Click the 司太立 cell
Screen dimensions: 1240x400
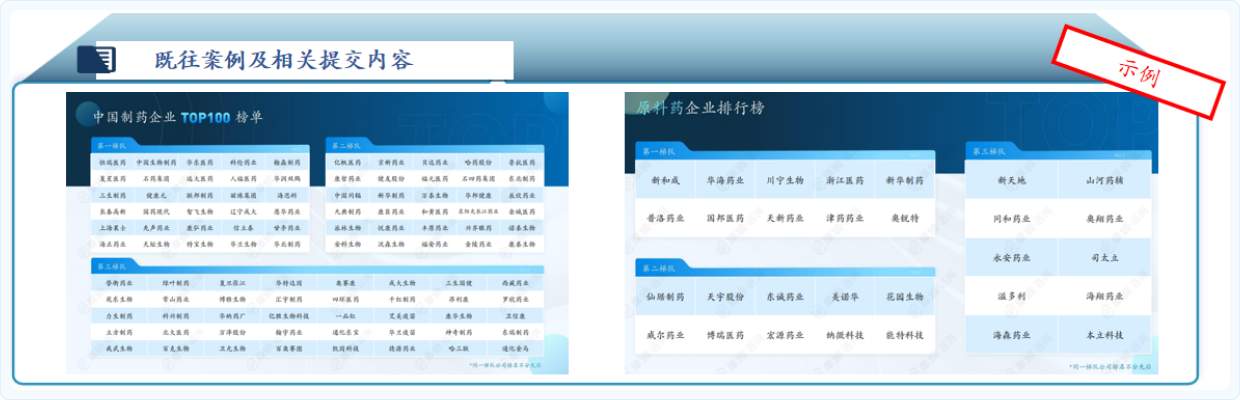click(1103, 257)
